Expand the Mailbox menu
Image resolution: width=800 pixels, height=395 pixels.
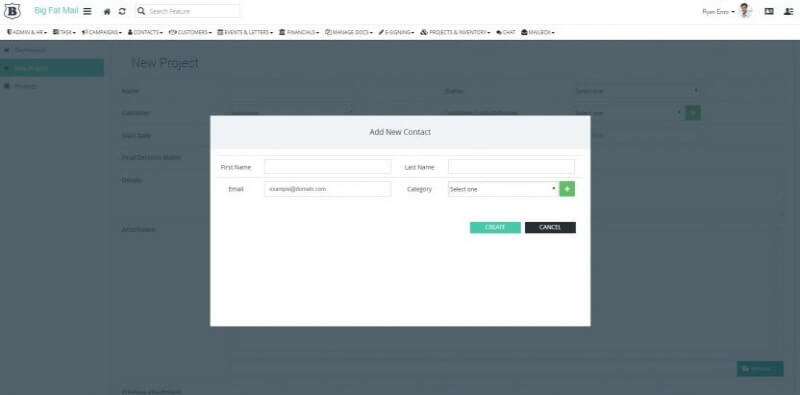(x=538, y=32)
